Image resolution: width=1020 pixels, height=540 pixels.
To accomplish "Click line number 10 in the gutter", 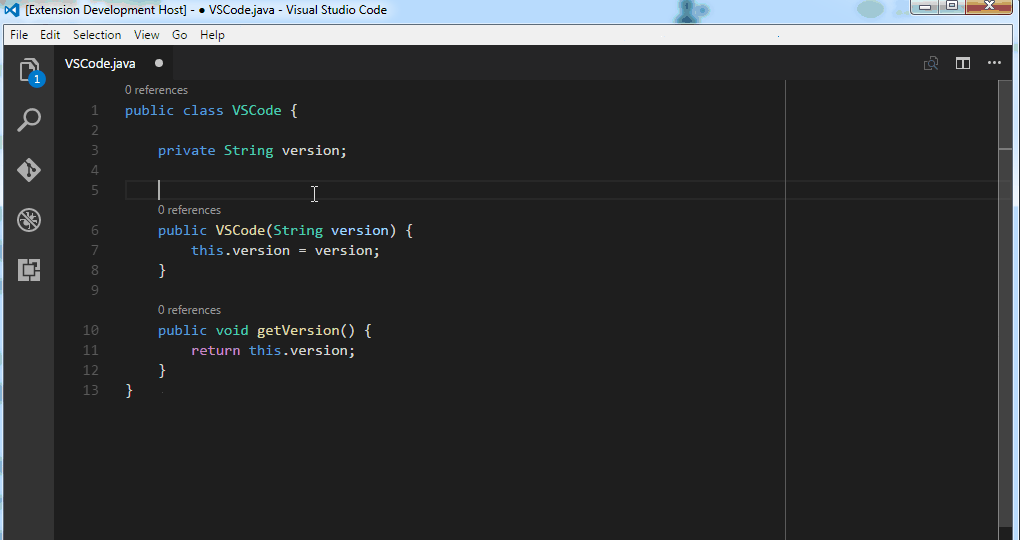I will coord(91,331).
